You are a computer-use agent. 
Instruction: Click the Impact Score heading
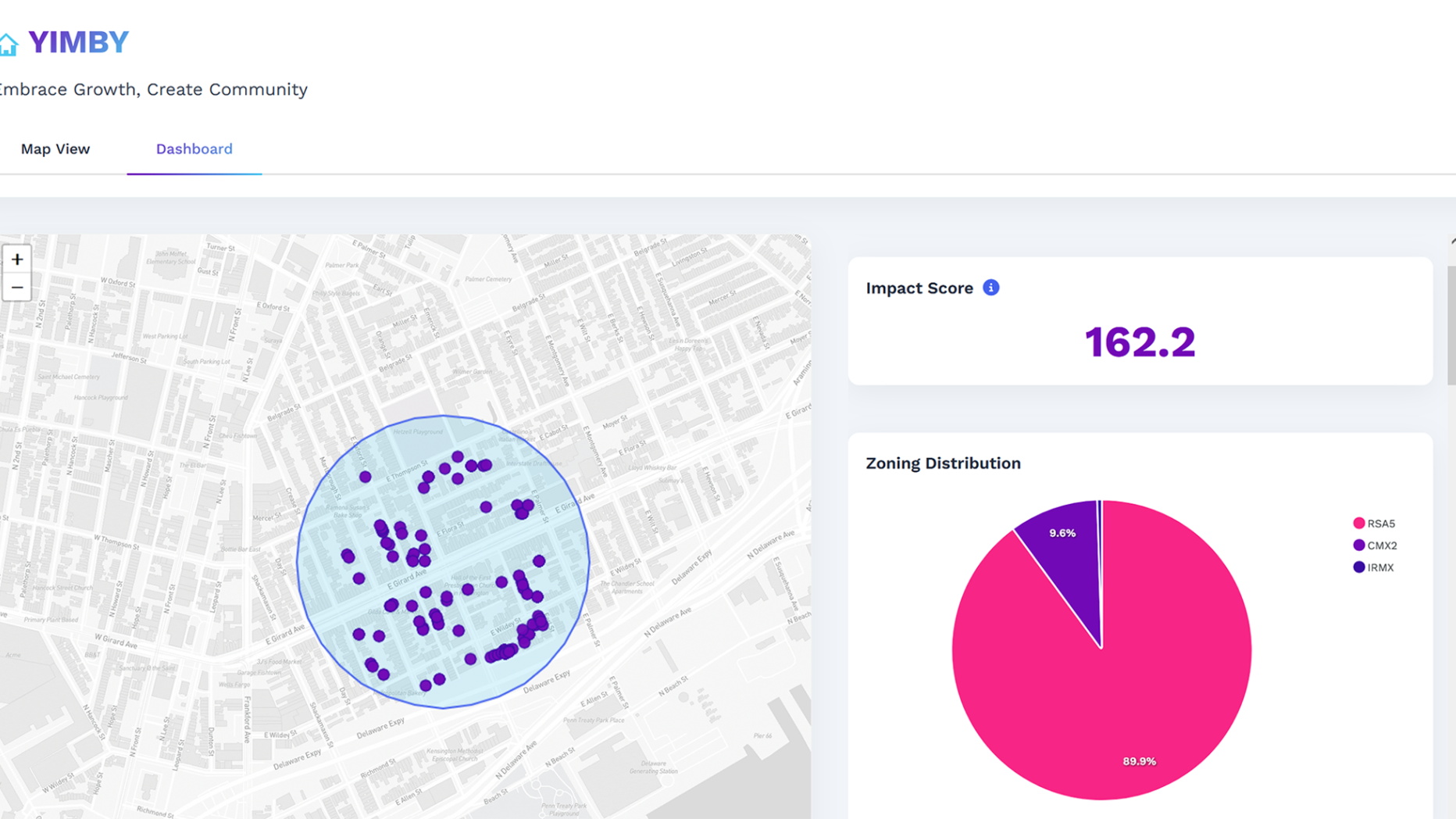tap(919, 288)
